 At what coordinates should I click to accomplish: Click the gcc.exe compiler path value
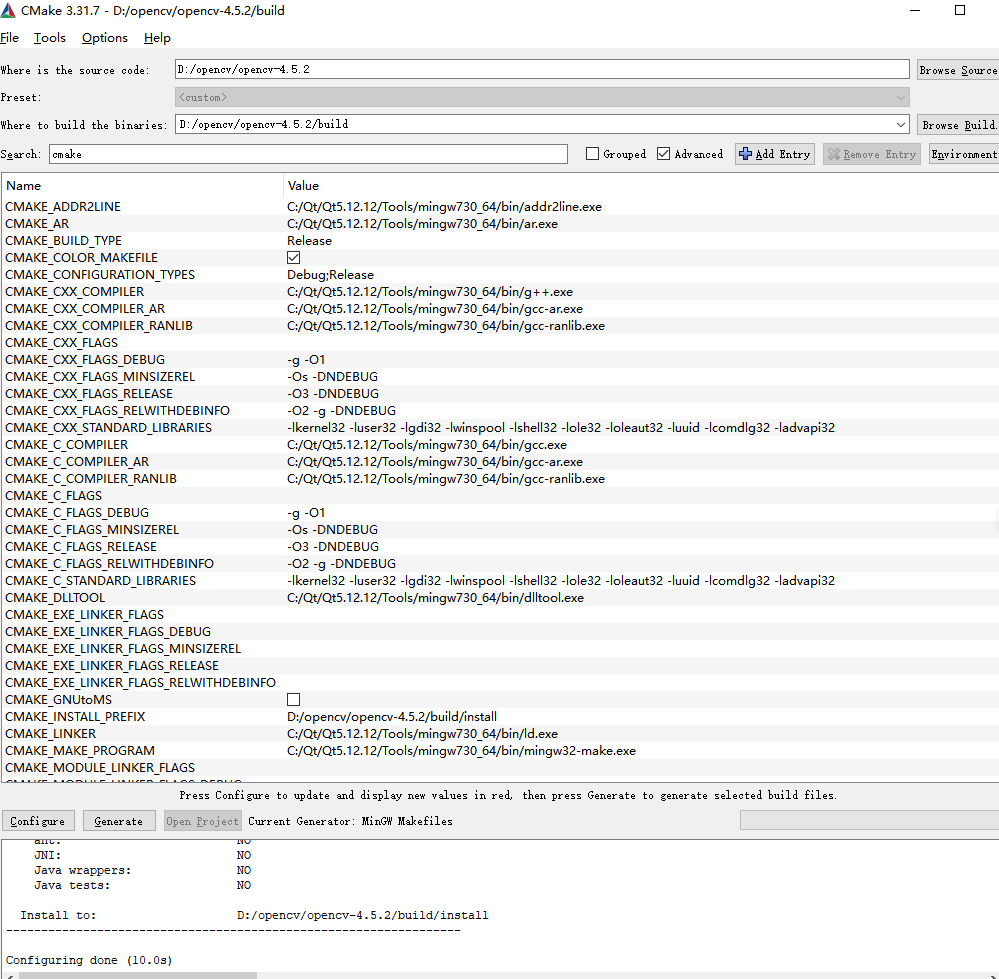[427, 445]
